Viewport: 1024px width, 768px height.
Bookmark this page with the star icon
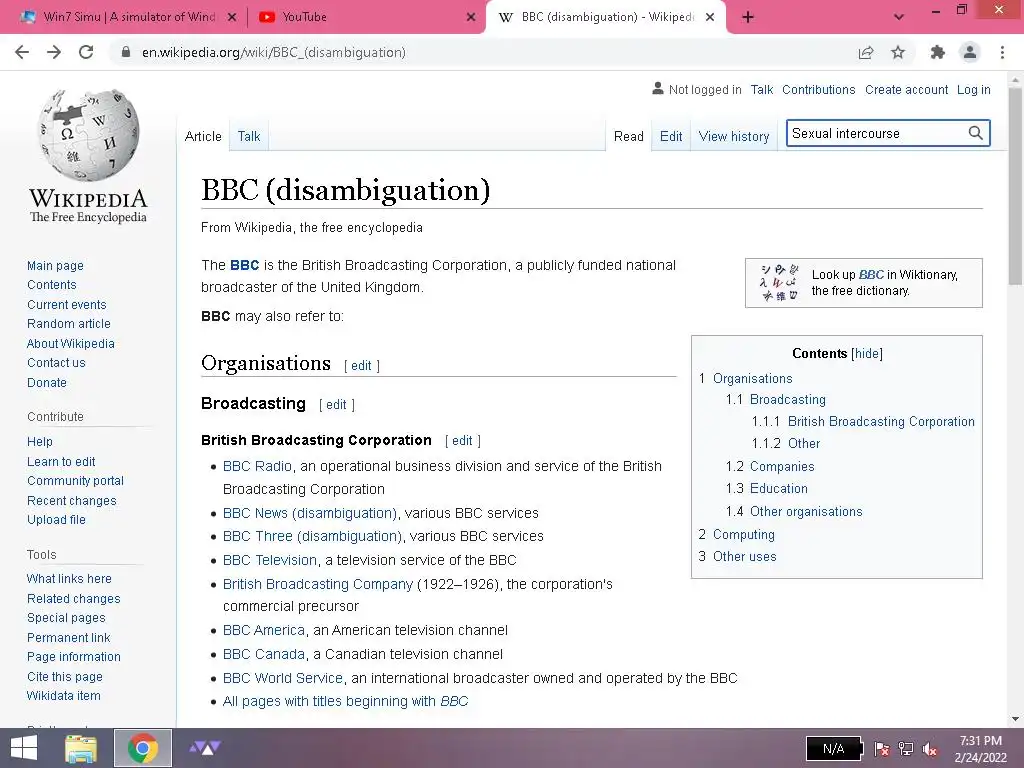(x=898, y=52)
